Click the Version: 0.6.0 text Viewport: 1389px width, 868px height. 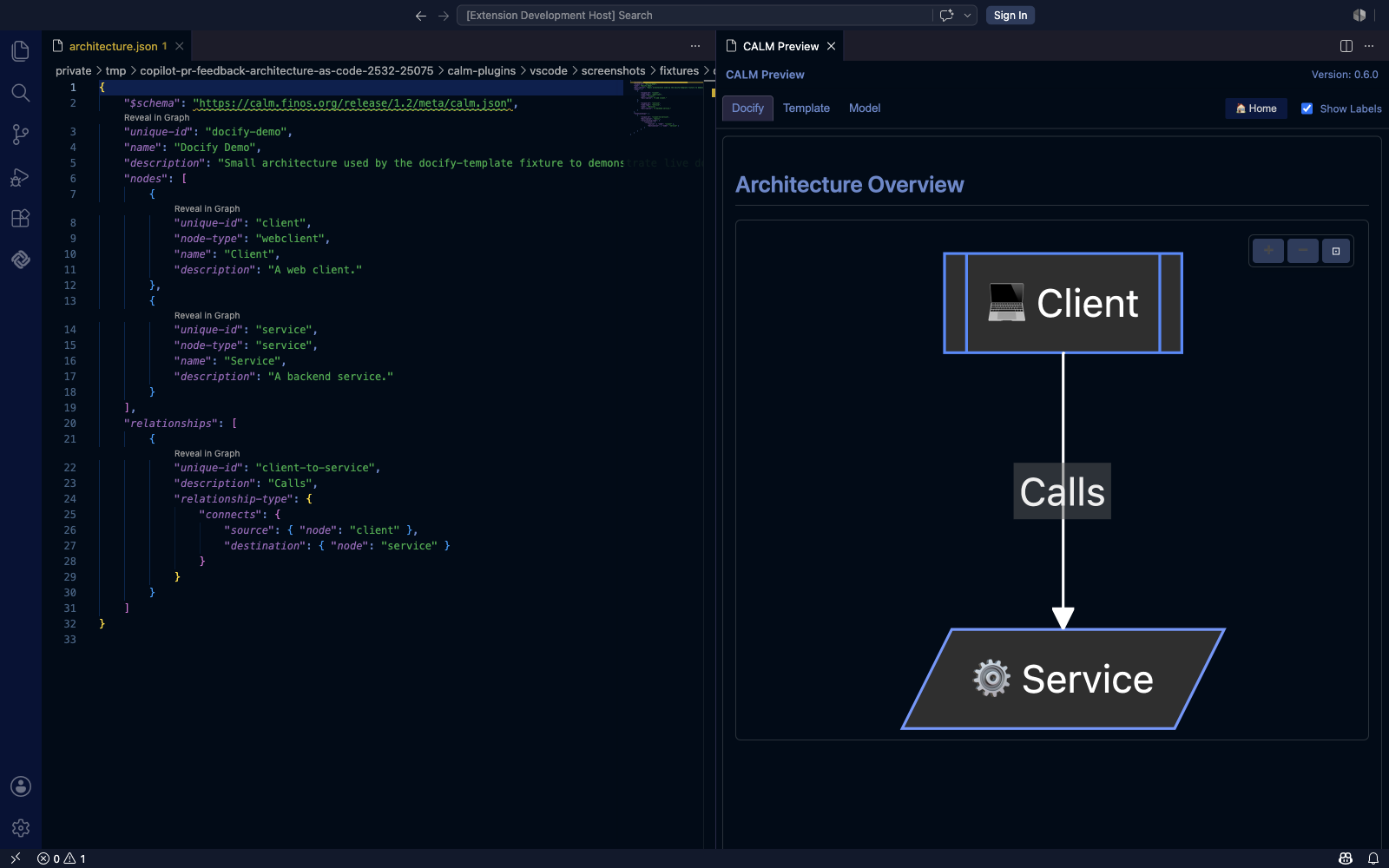tap(1345, 75)
